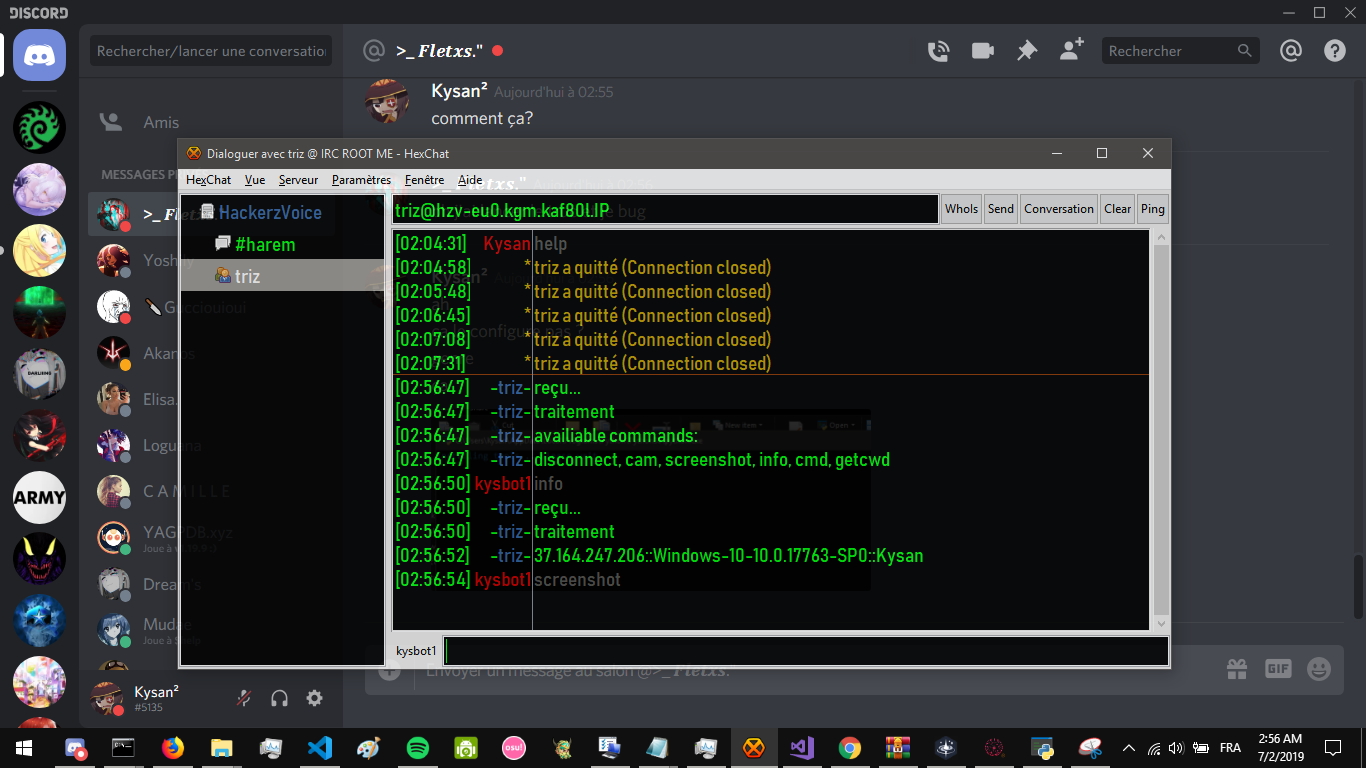Open the volume control in system tray

point(1176,748)
